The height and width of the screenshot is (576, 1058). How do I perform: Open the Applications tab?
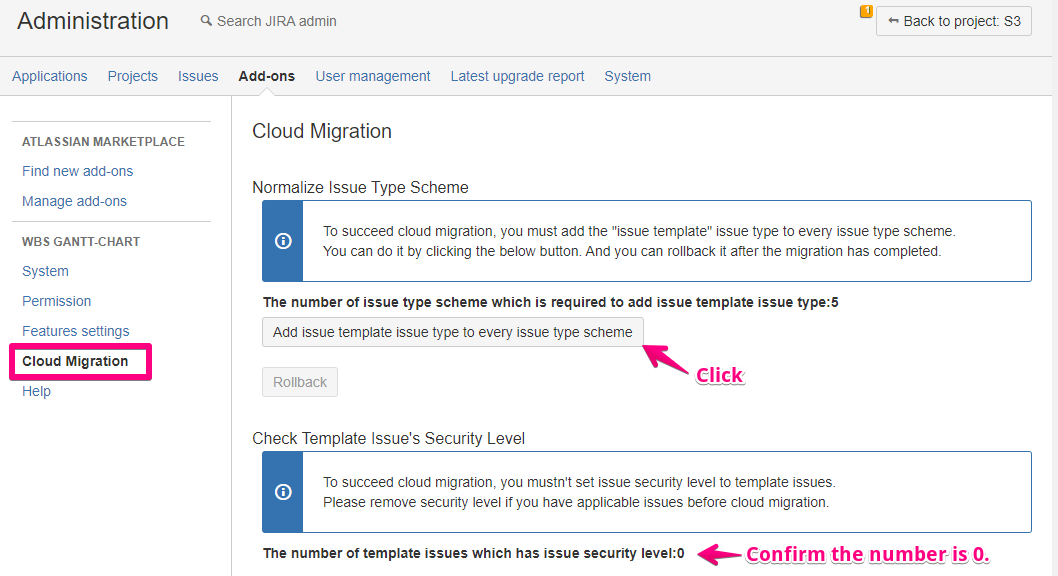(x=50, y=76)
